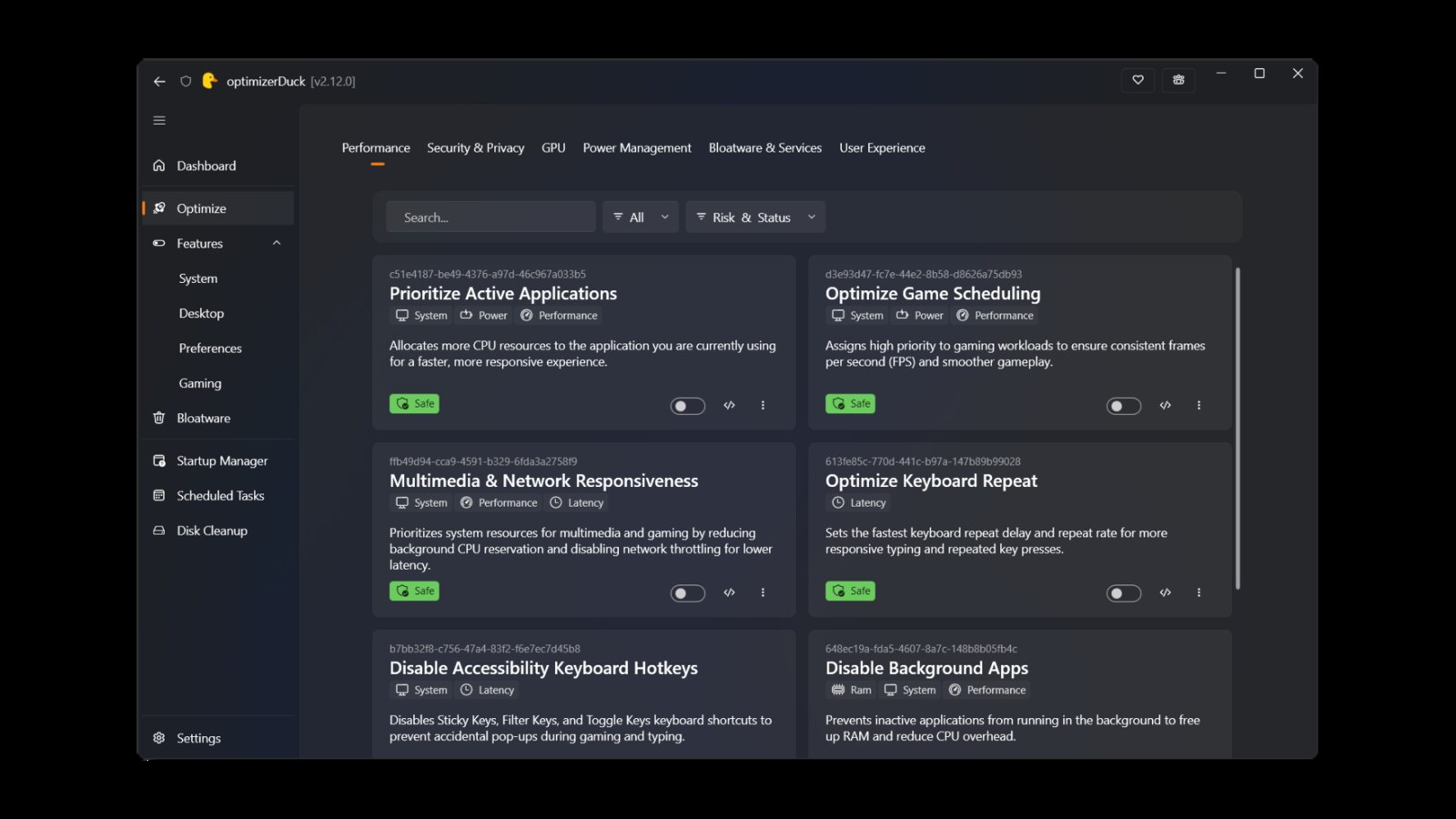Enable Optimize Game Scheduling toggle
Image resolution: width=1456 pixels, height=819 pixels.
click(1123, 406)
